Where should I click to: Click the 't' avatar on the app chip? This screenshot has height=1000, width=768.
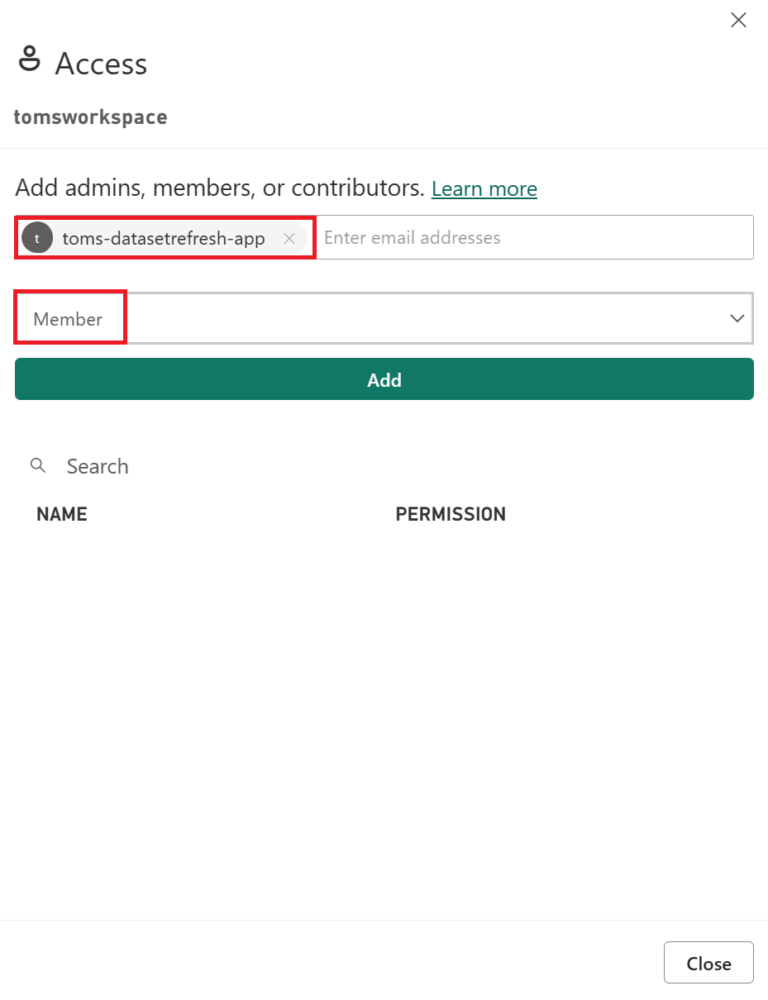[37, 238]
